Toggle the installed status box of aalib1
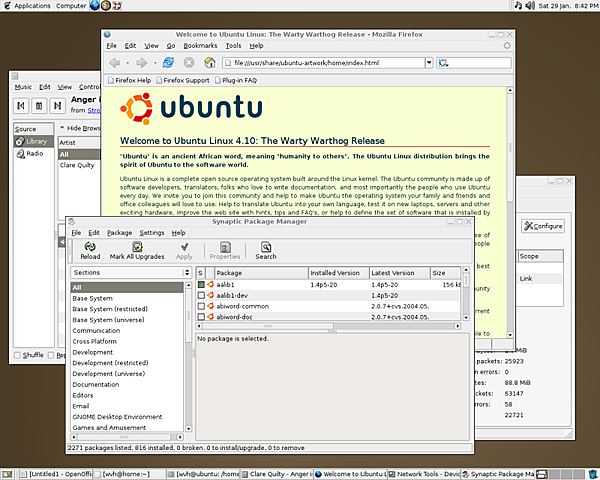The image size is (600, 480). [201, 284]
